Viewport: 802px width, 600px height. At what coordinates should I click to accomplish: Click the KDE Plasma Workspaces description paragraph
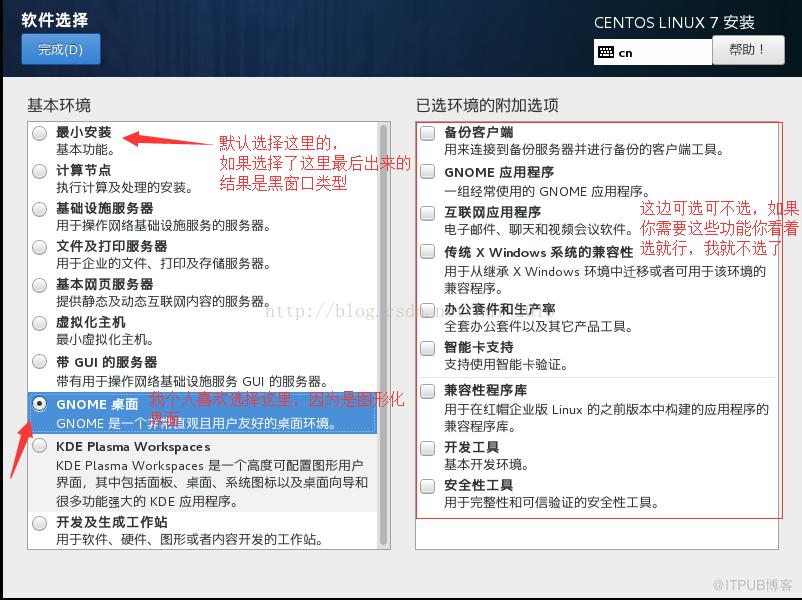tap(212, 483)
